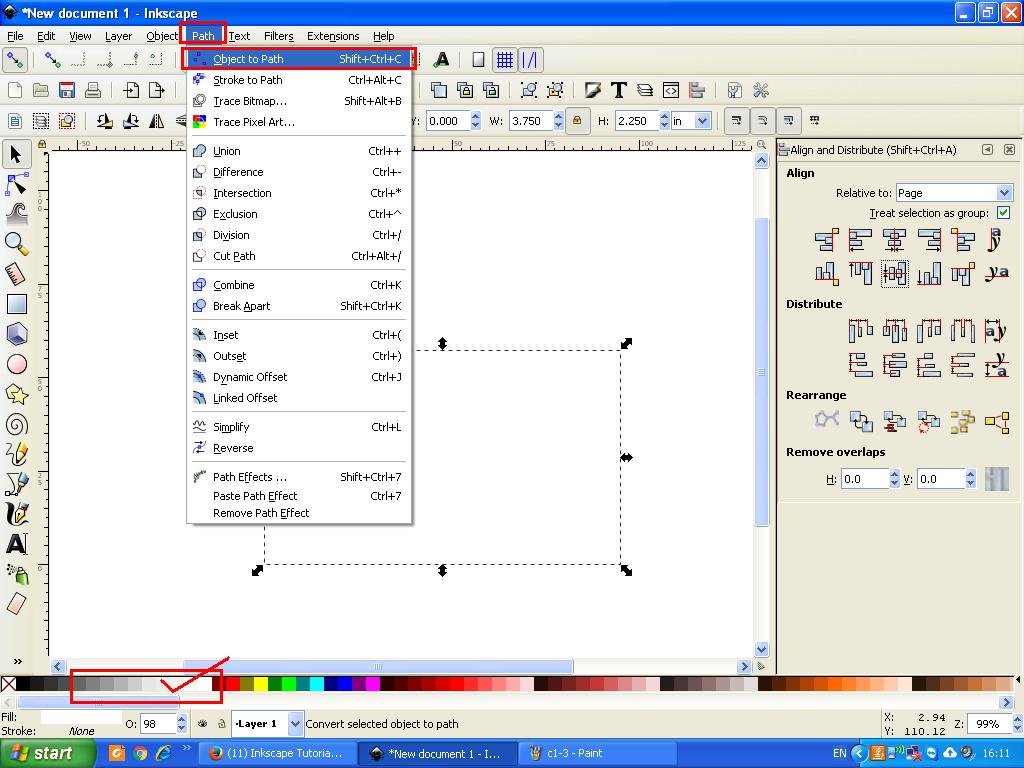Image resolution: width=1024 pixels, height=768 pixels.
Task: Toggle the width-height lock button
Action: [x=577, y=121]
